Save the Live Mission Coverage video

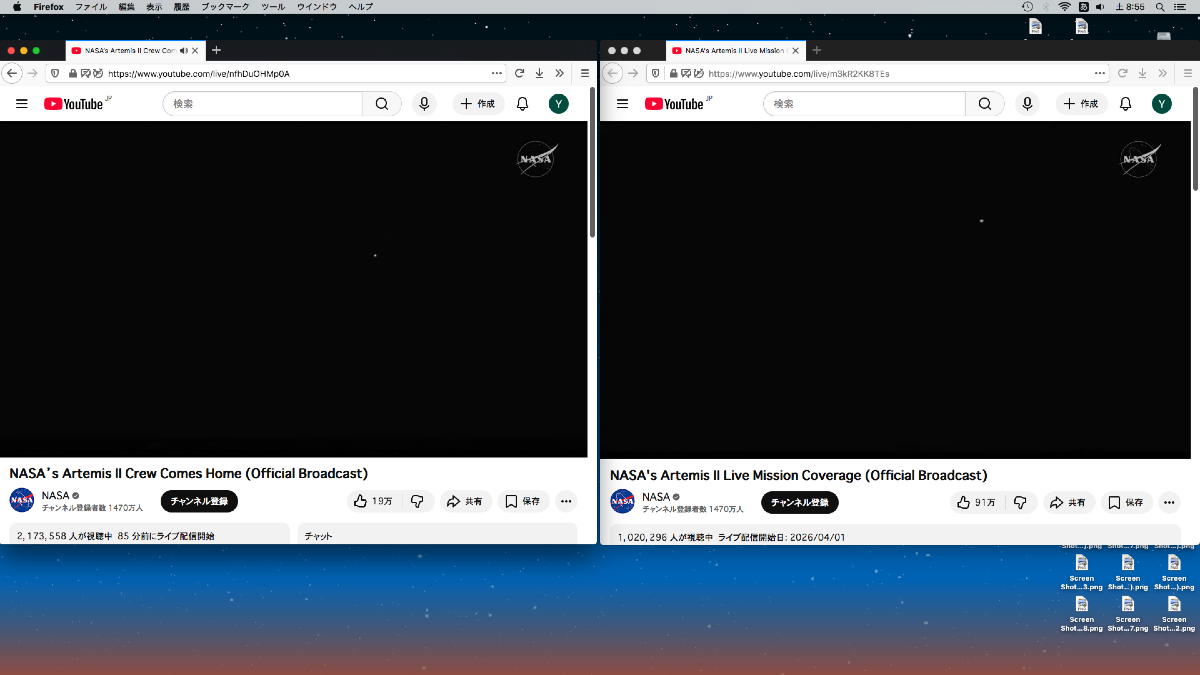[x=1126, y=502]
